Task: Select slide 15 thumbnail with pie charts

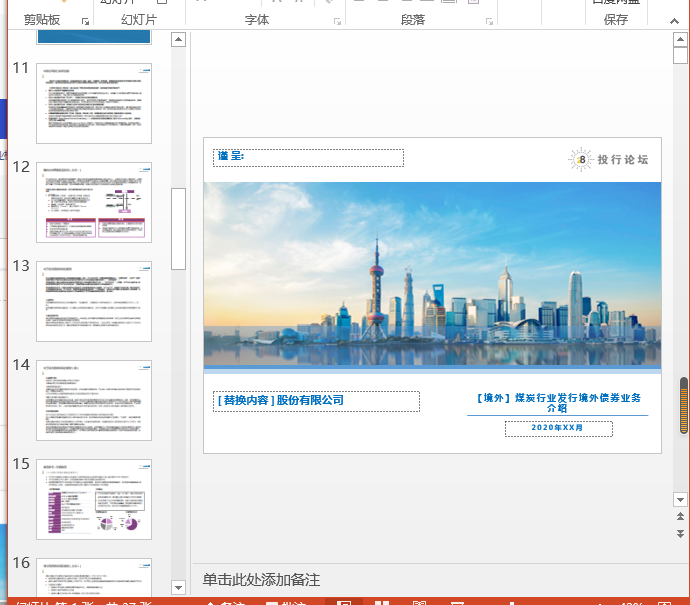Action: [94, 499]
